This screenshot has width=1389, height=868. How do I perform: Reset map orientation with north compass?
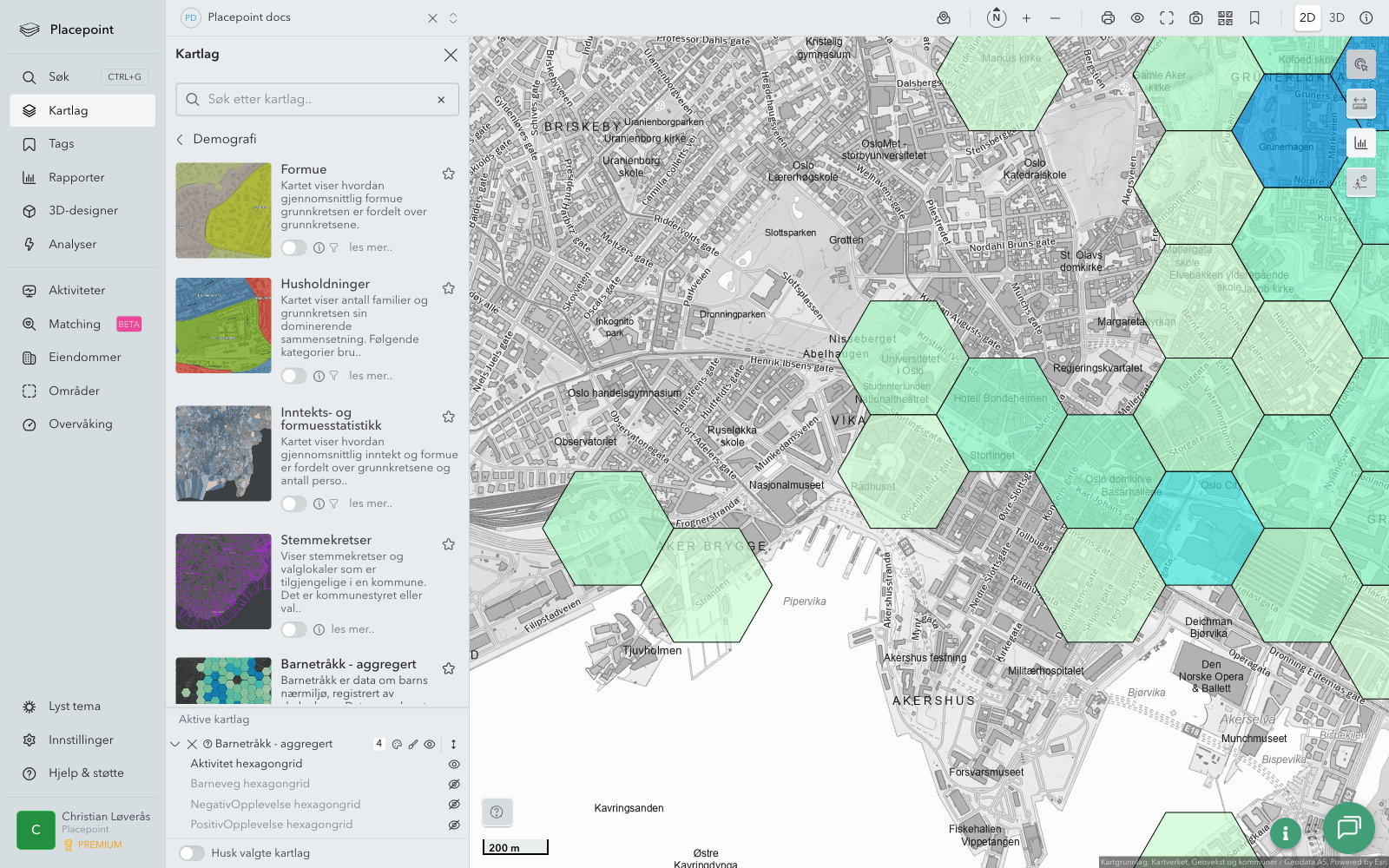[997, 18]
